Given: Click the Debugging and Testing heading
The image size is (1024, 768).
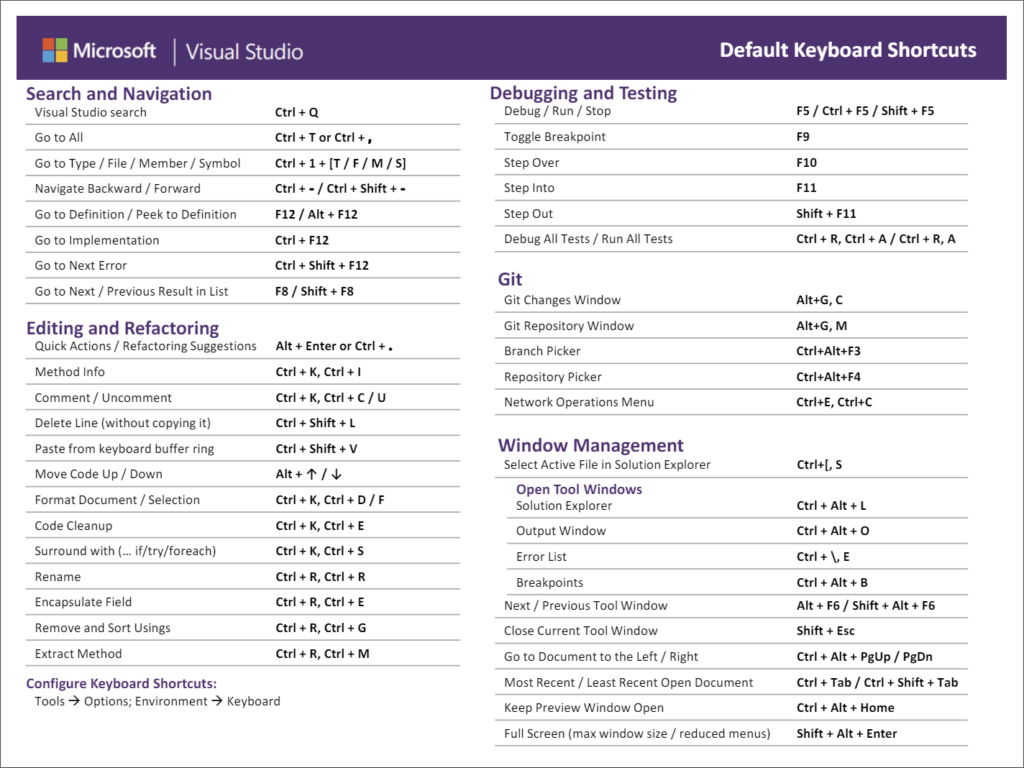Looking at the screenshot, I should click(583, 93).
